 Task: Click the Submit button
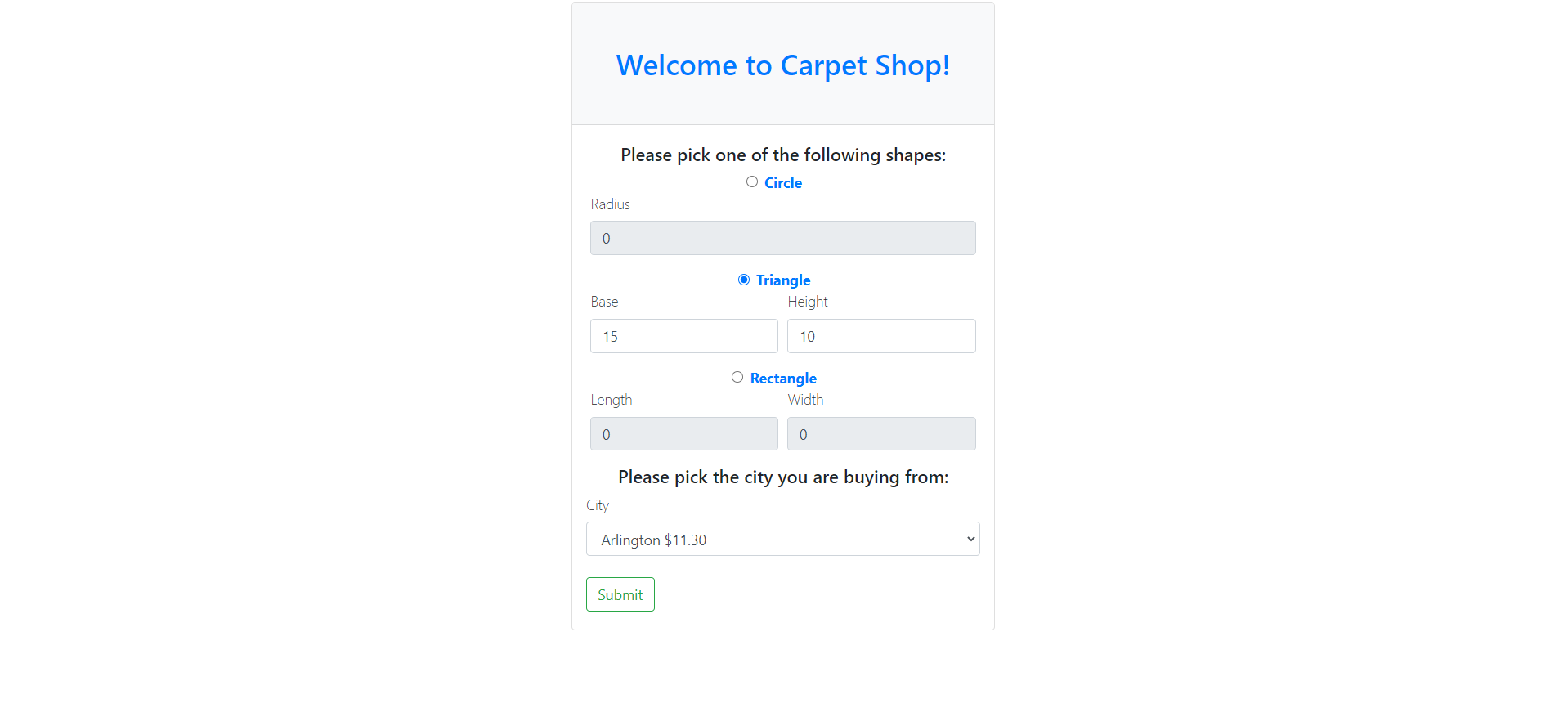(x=620, y=594)
